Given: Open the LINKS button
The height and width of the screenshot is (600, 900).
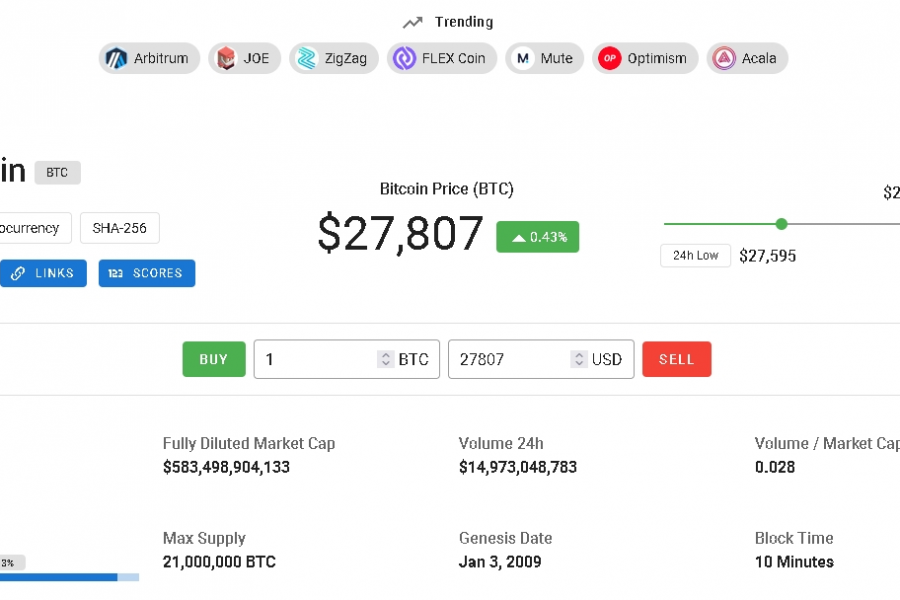Looking at the screenshot, I should click(42, 273).
